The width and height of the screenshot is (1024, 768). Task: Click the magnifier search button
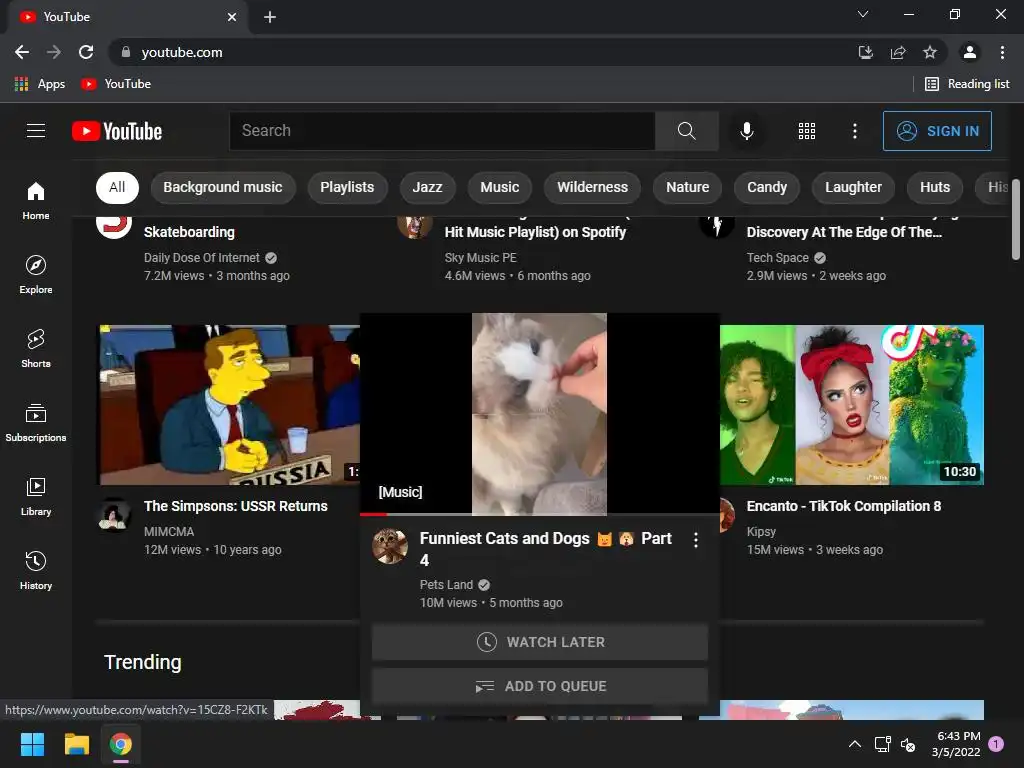tap(686, 131)
